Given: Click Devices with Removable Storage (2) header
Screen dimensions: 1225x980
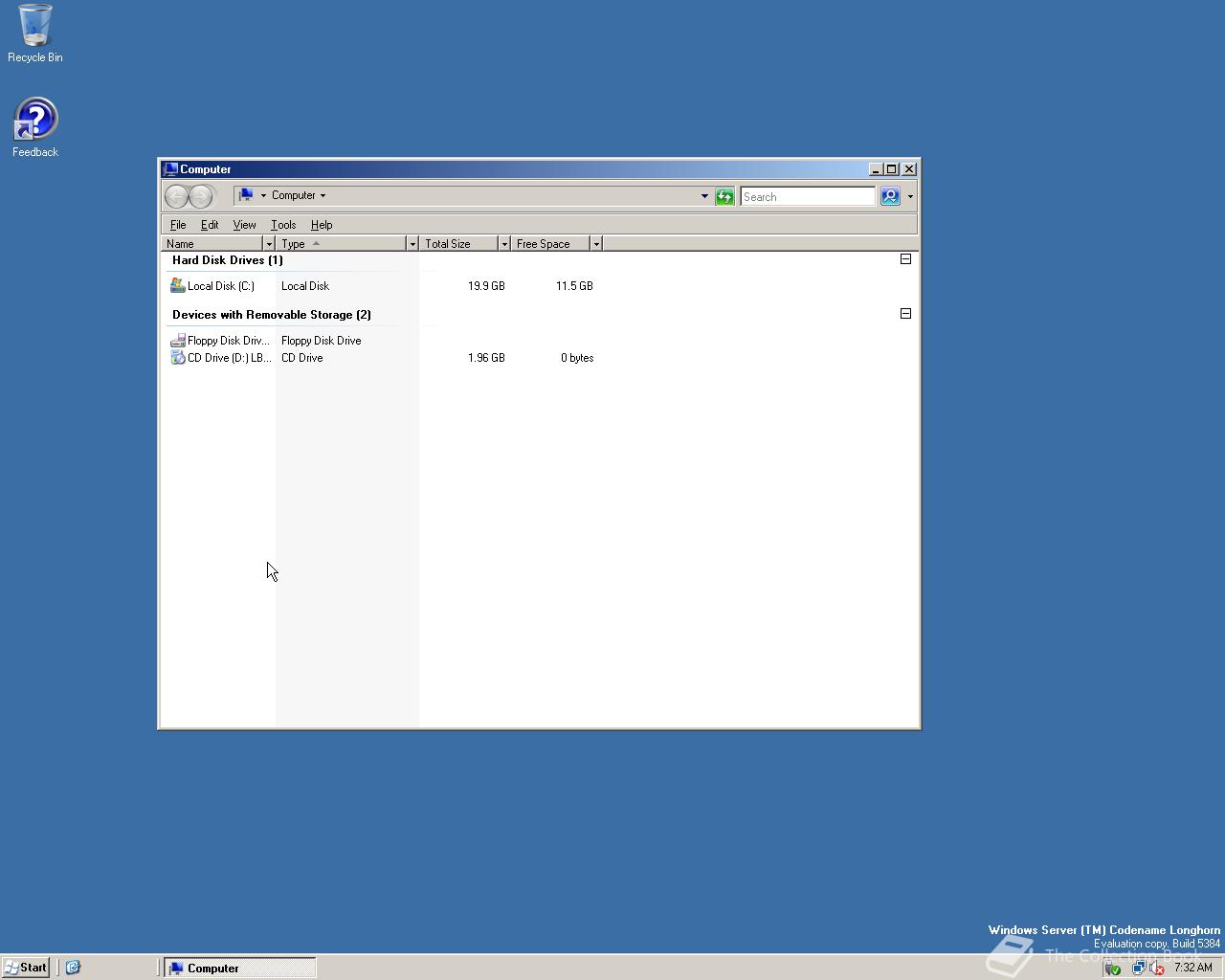Looking at the screenshot, I should 272,315.
